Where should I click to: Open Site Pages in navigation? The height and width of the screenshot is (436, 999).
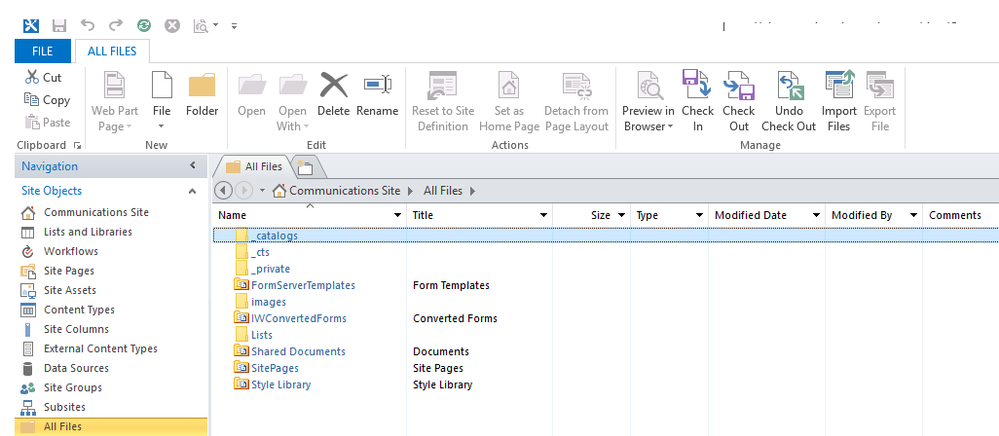coord(69,271)
